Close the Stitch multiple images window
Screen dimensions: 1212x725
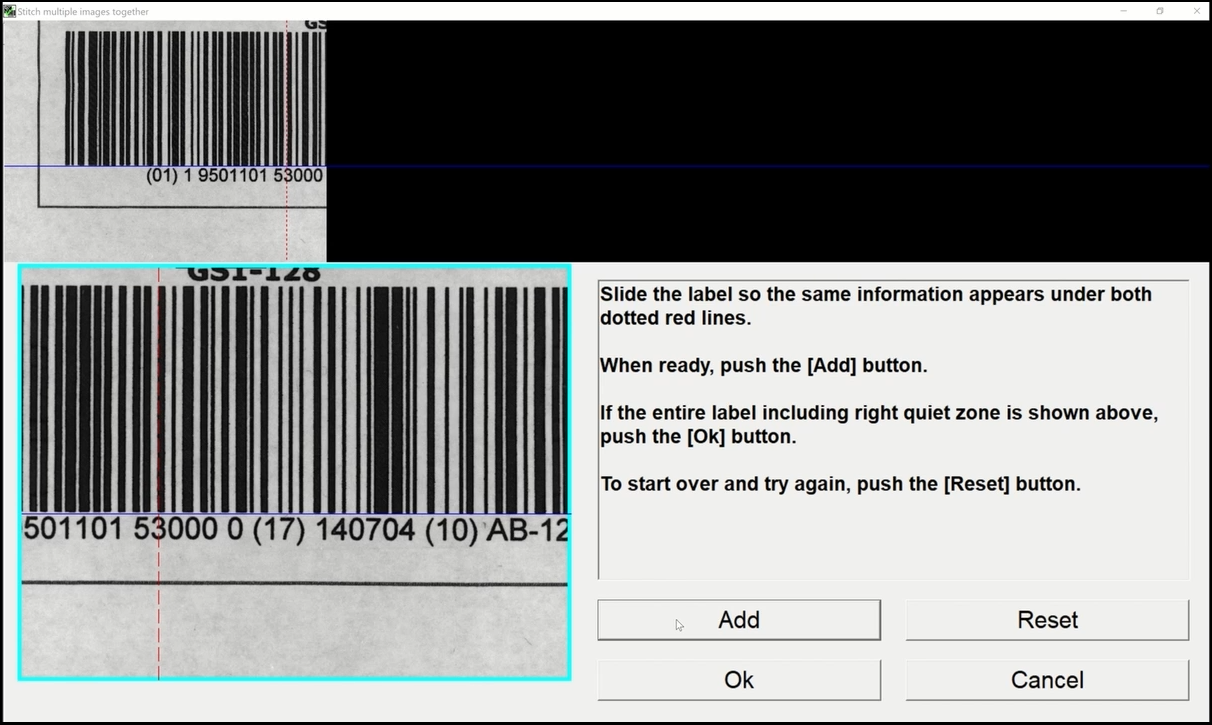[1196, 11]
